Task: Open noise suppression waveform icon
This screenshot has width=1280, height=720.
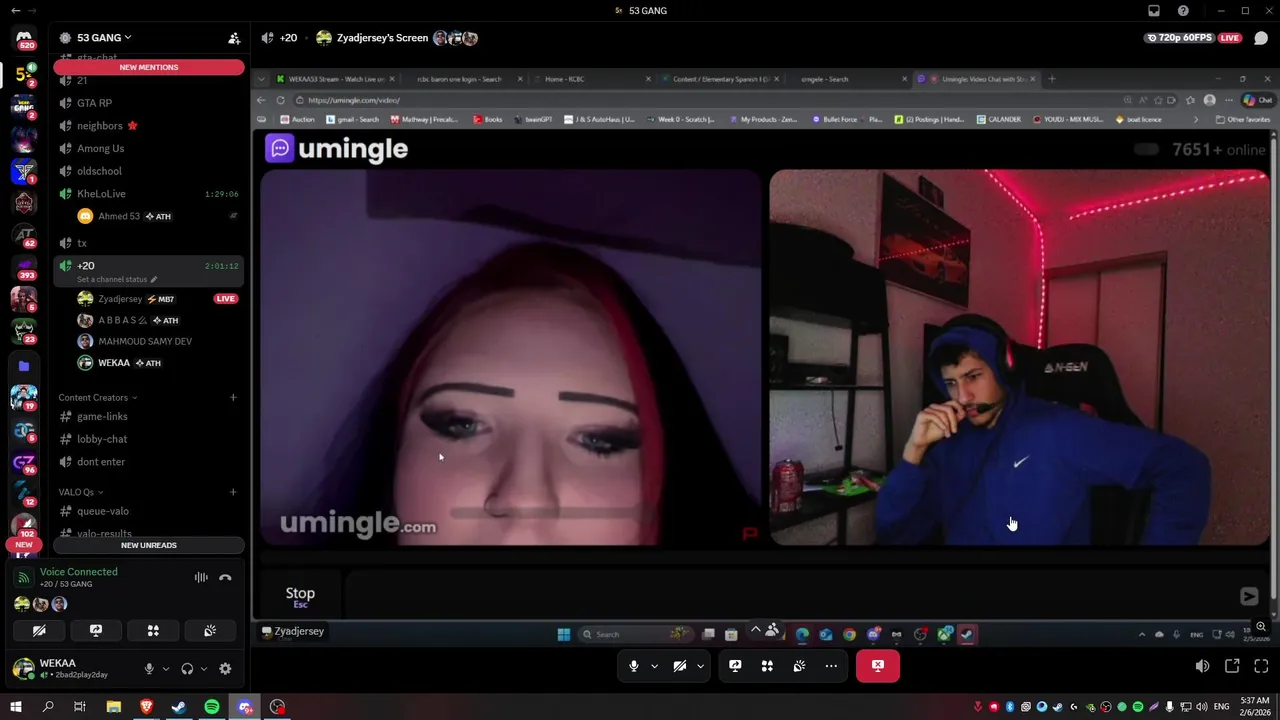Action: 201,577
